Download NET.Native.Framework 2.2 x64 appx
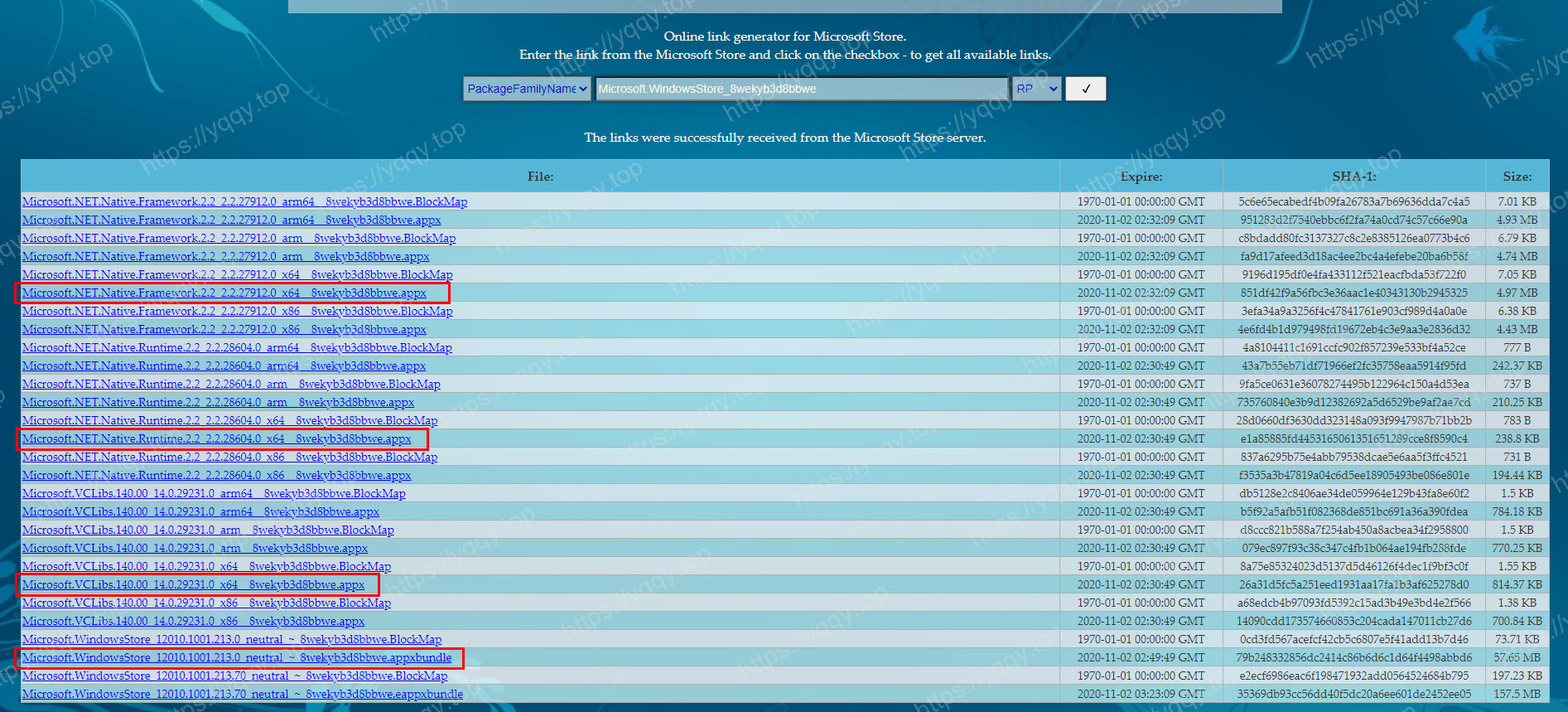Screen dimensions: 1568x712 [x=224, y=293]
